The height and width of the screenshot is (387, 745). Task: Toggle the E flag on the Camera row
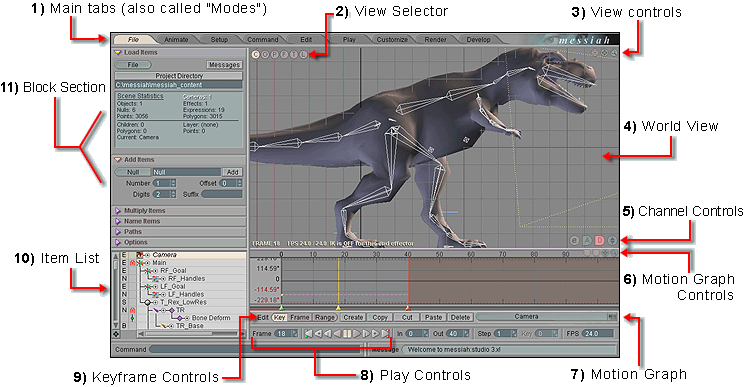coord(124,255)
